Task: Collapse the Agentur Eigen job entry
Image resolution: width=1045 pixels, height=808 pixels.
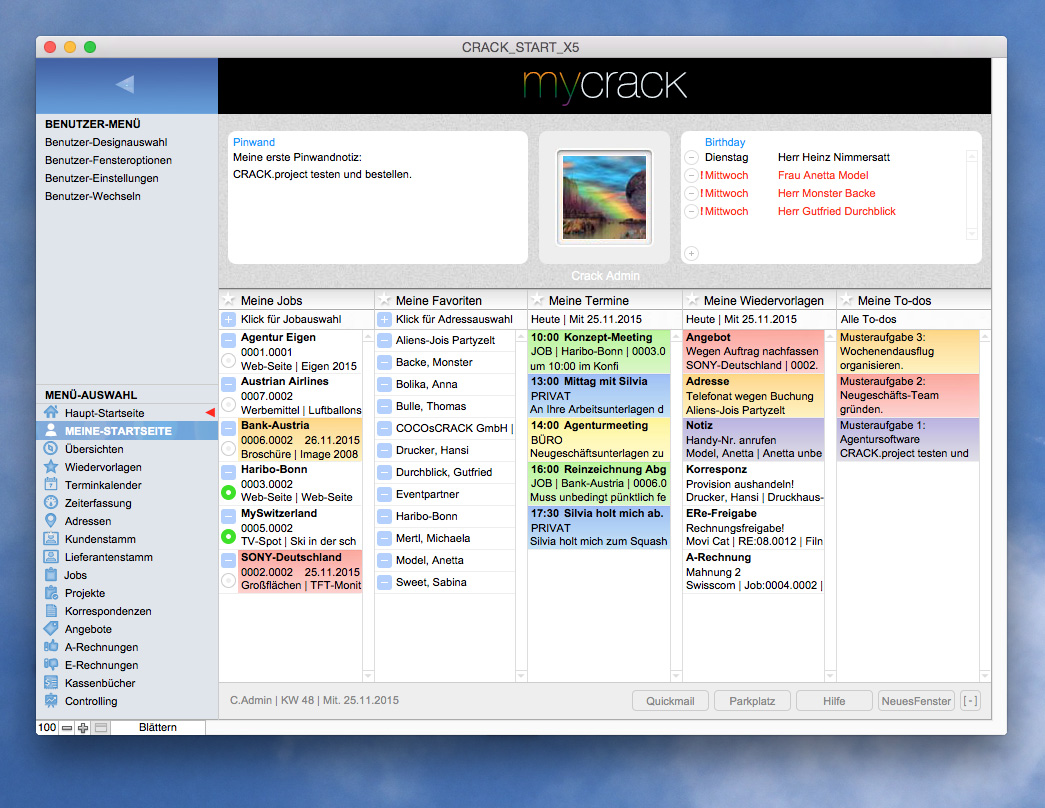Action: [x=229, y=337]
